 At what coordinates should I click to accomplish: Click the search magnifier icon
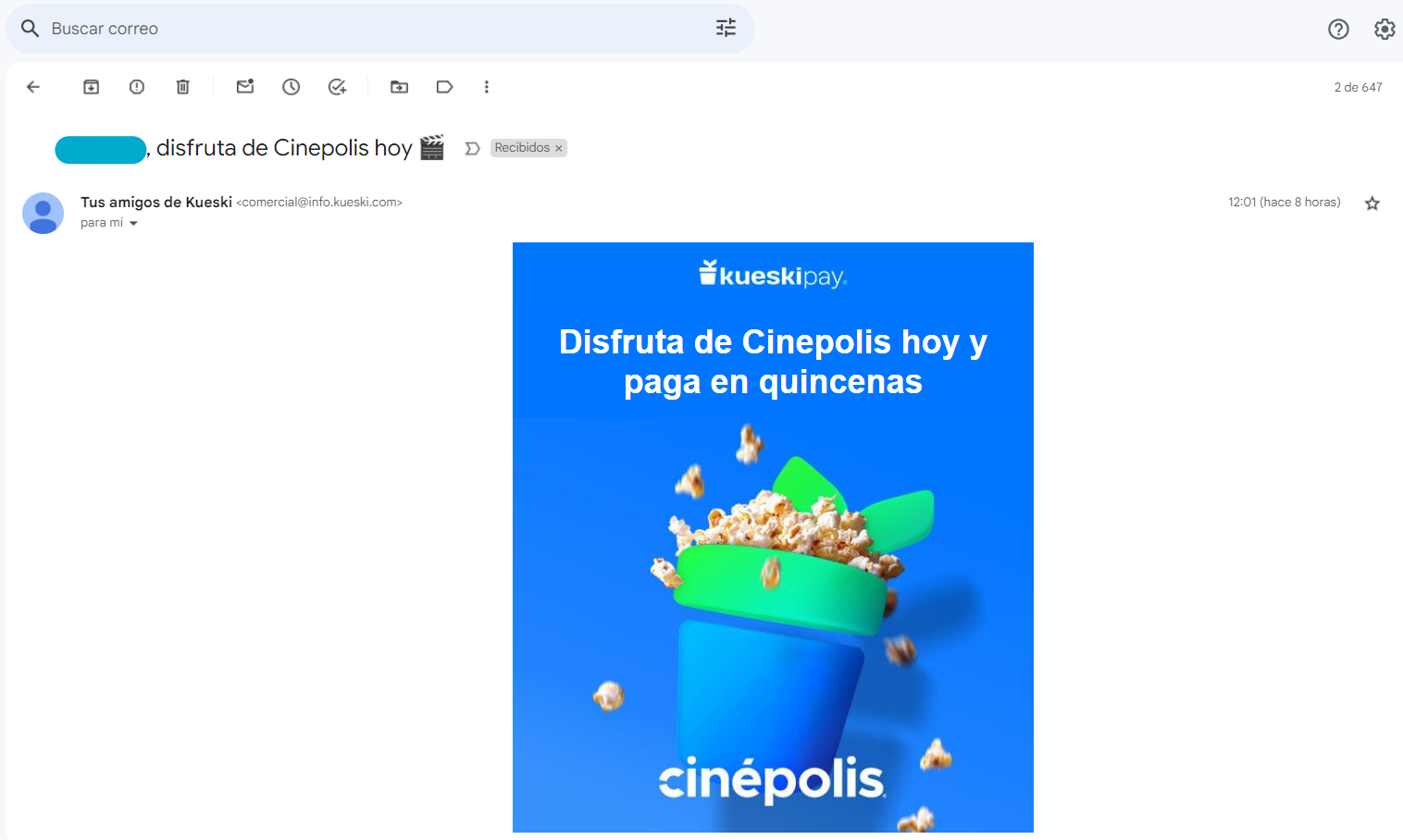pos(30,29)
